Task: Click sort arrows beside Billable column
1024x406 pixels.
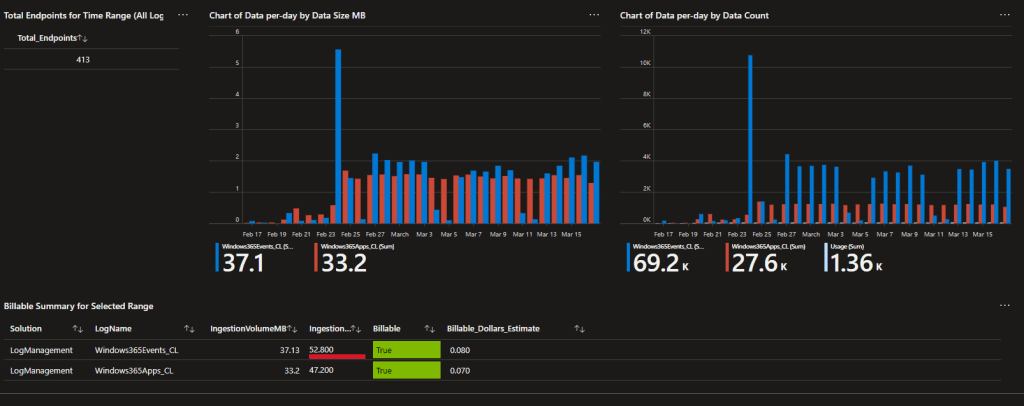Action: click(428, 328)
